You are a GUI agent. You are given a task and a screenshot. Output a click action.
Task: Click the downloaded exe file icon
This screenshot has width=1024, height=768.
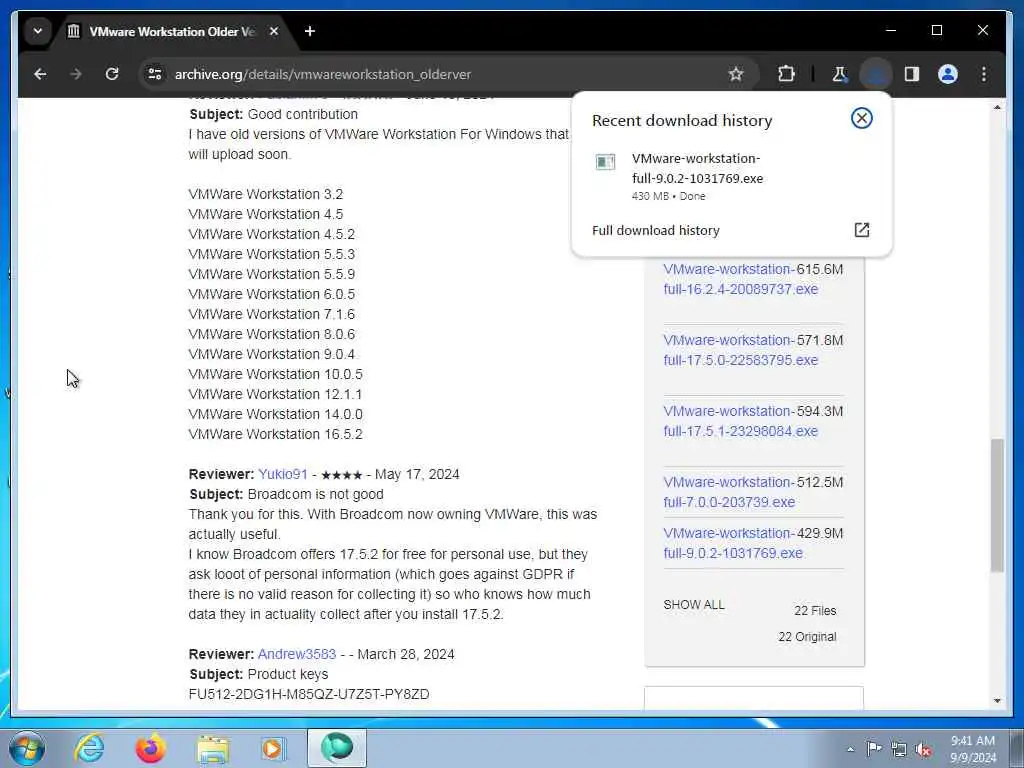click(x=605, y=162)
